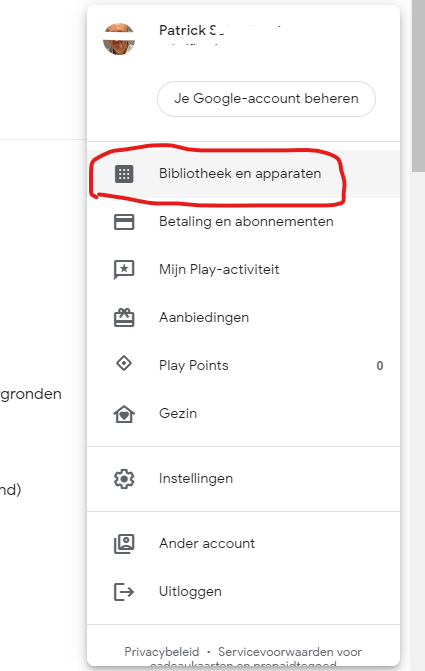Click the profile photo avatar
425x671 pixels.
point(119,39)
